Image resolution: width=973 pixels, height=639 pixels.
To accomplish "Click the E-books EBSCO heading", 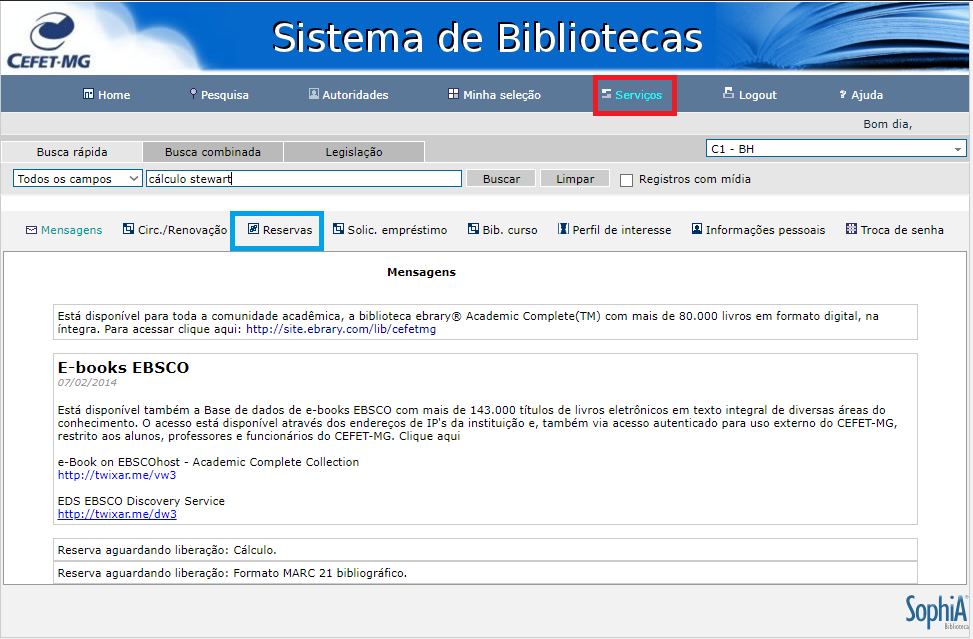I will (123, 368).
